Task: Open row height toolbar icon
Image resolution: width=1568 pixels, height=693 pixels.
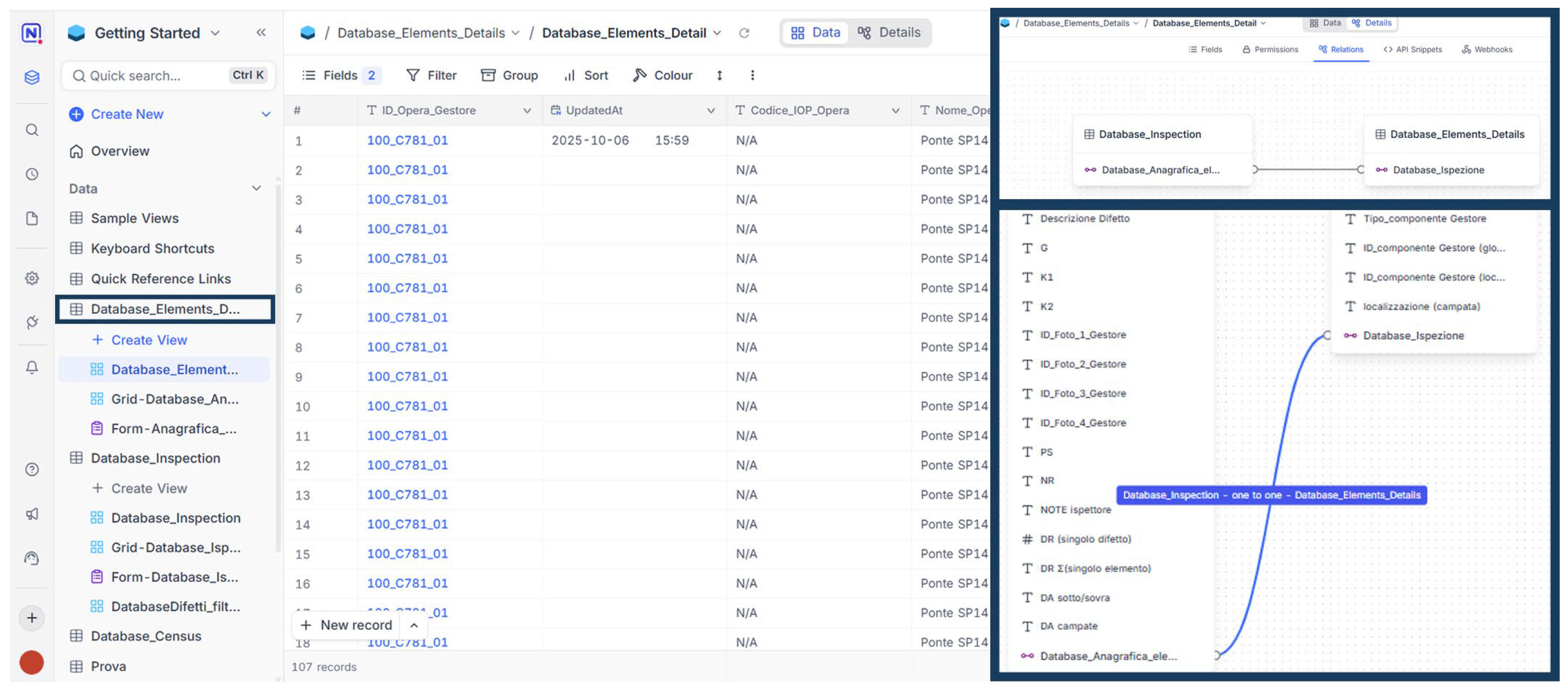Action: (719, 75)
